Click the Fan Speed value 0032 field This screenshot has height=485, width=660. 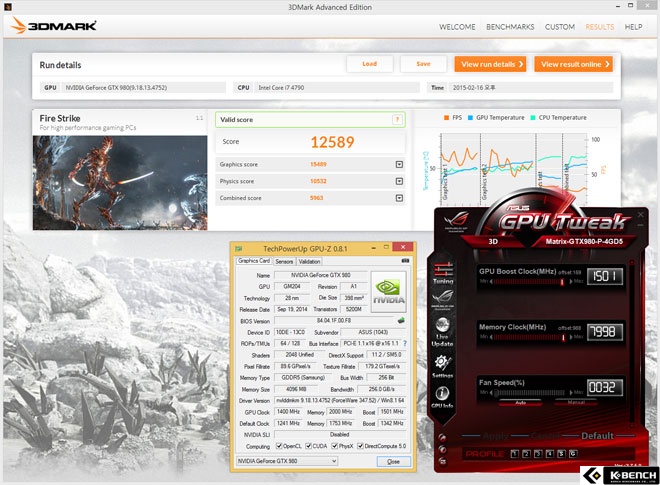tap(605, 387)
